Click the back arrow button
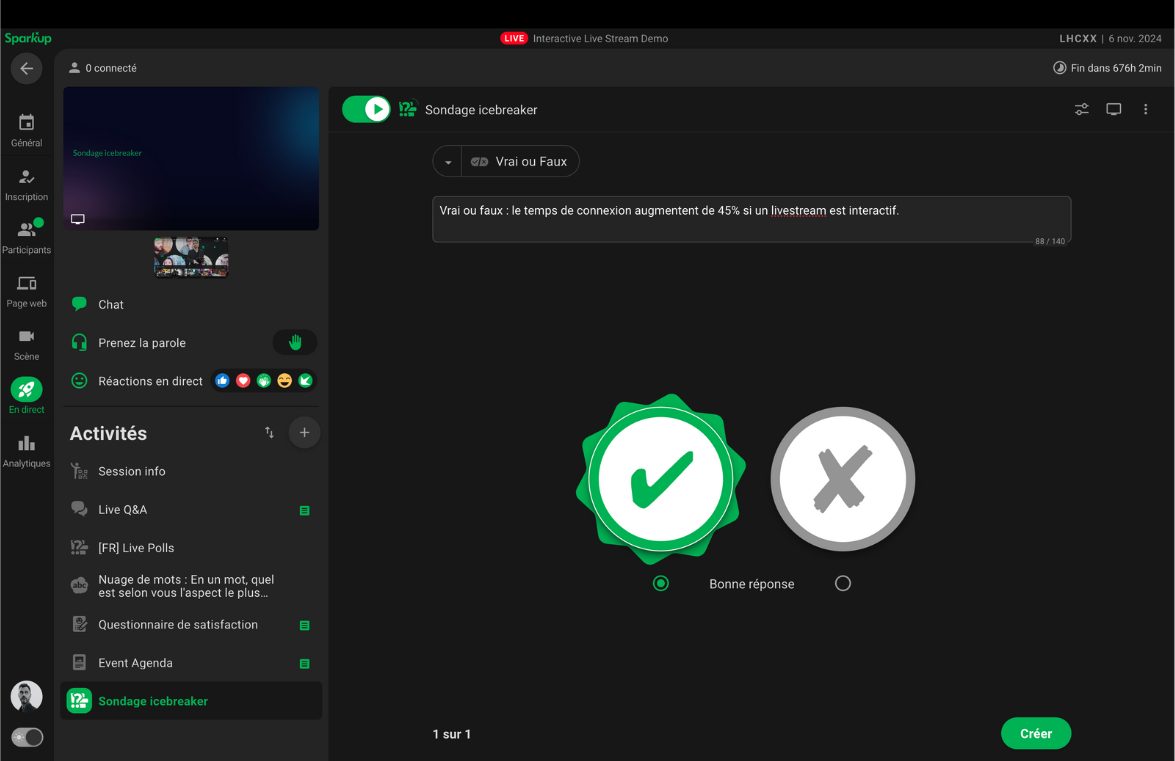The height and width of the screenshot is (761, 1175). point(26,69)
